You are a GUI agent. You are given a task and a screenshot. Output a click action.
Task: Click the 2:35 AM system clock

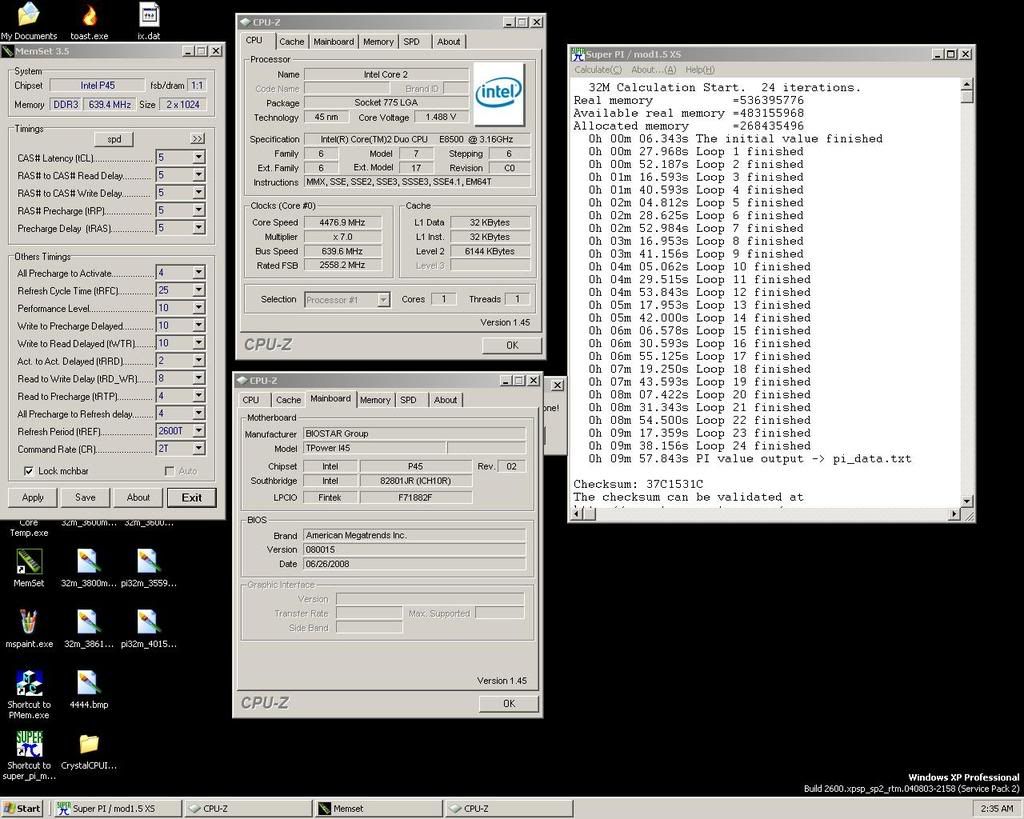point(997,809)
